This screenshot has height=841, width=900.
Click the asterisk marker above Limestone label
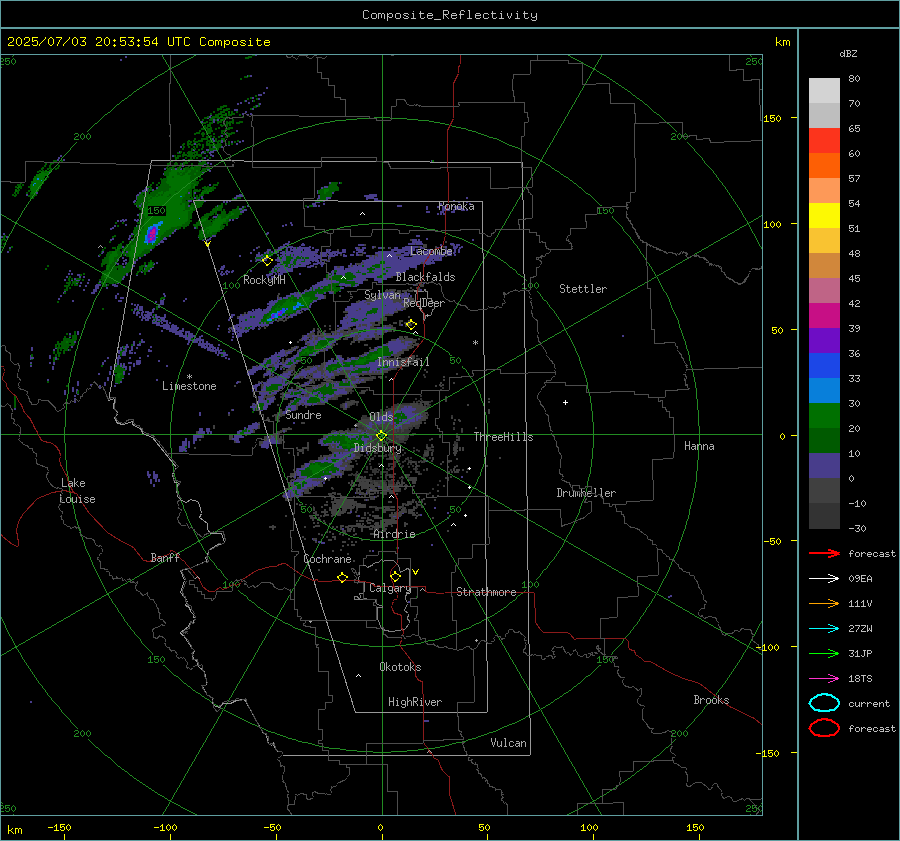click(x=189, y=377)
